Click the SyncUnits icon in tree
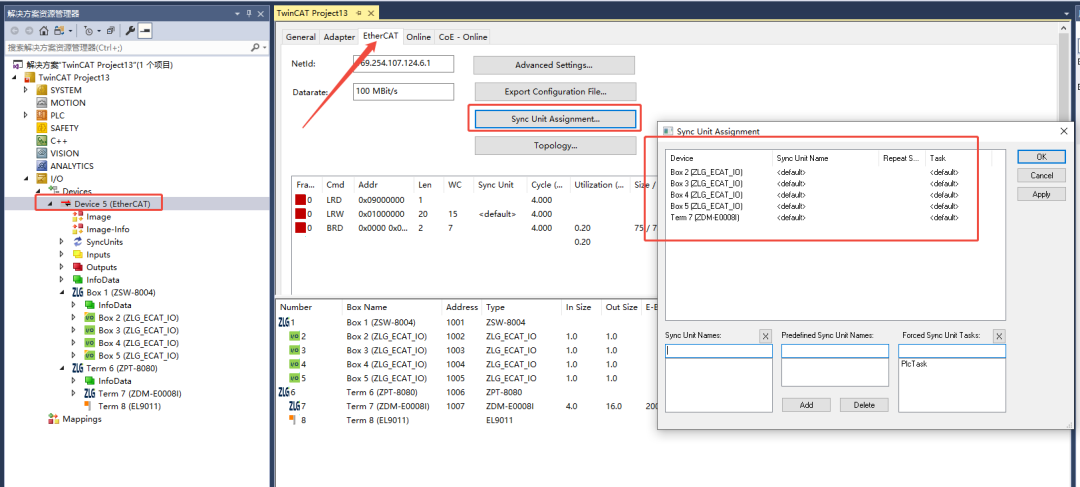The width and height of the screenshot is (1080, 487). coord(78,242)
